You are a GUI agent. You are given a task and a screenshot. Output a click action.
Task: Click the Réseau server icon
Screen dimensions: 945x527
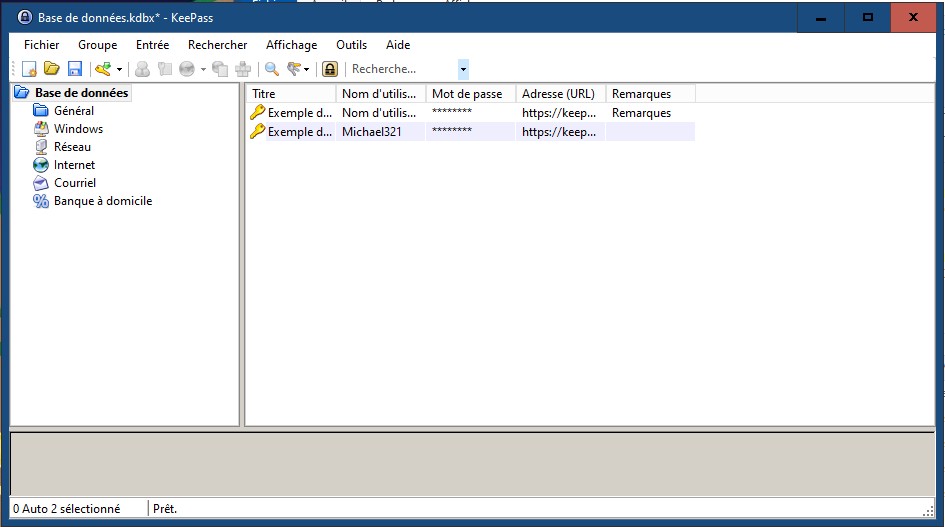(41, 147)
